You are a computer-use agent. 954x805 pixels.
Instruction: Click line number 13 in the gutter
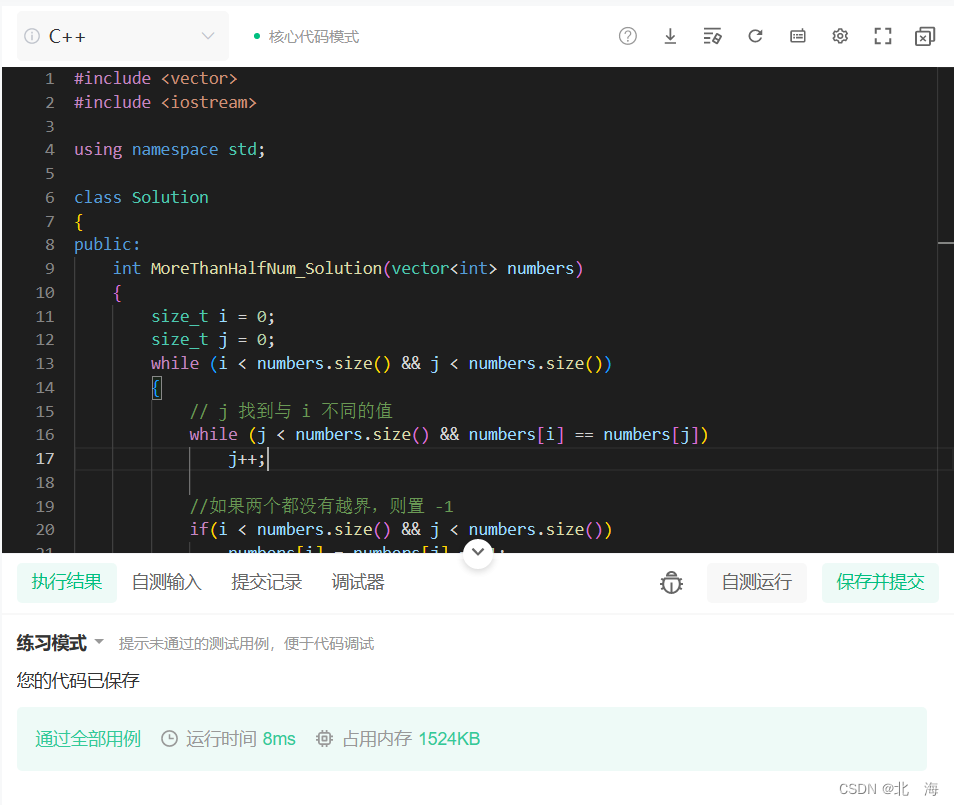45,364
